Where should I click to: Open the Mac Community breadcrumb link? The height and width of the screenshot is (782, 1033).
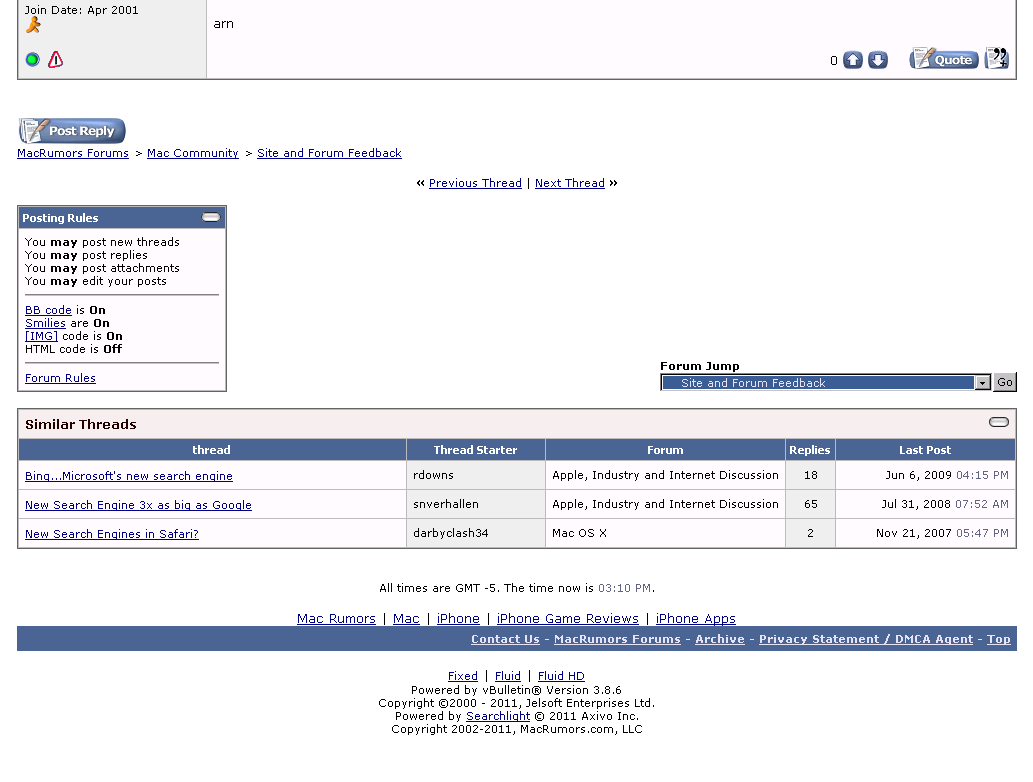point(192,153)
